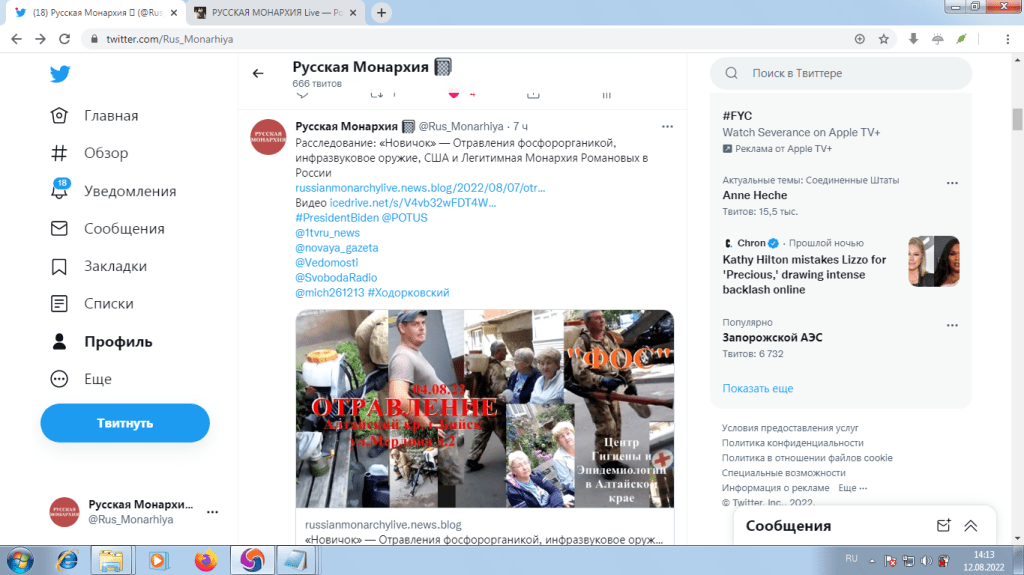Open browser three-dot menu
Viewport: 1024px width, 575px height.
click(x=1008, y=39)
